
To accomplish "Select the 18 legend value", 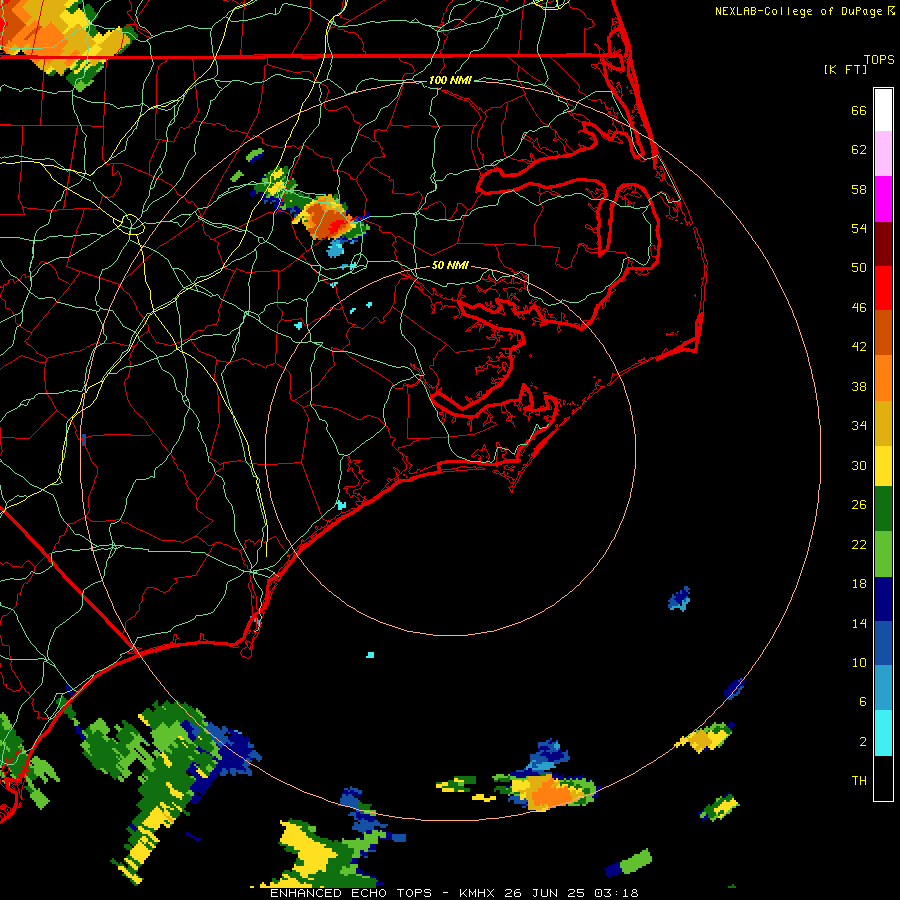I will coord(859,584).
